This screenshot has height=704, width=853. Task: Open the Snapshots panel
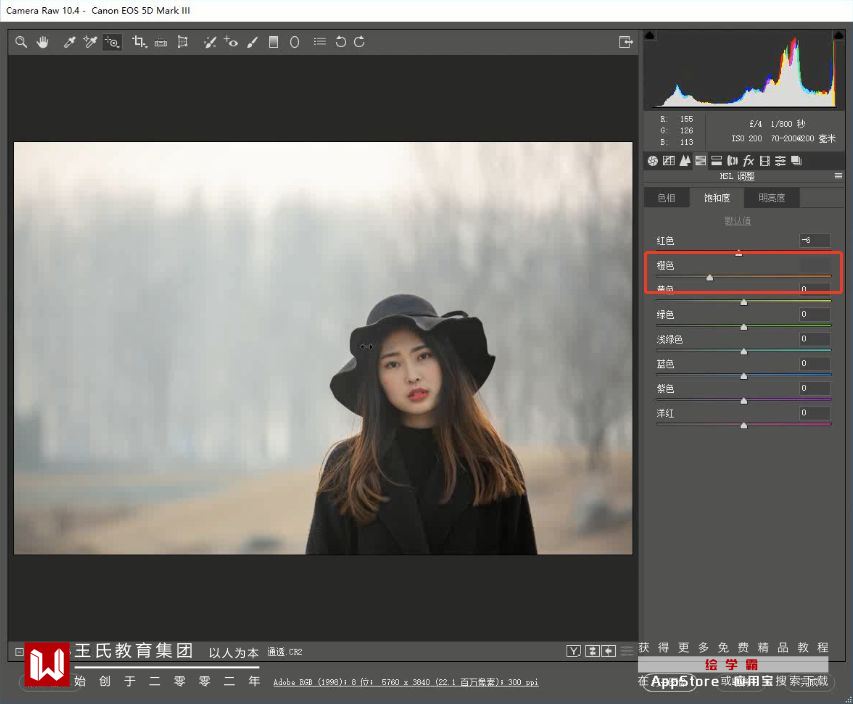(796, 160)
